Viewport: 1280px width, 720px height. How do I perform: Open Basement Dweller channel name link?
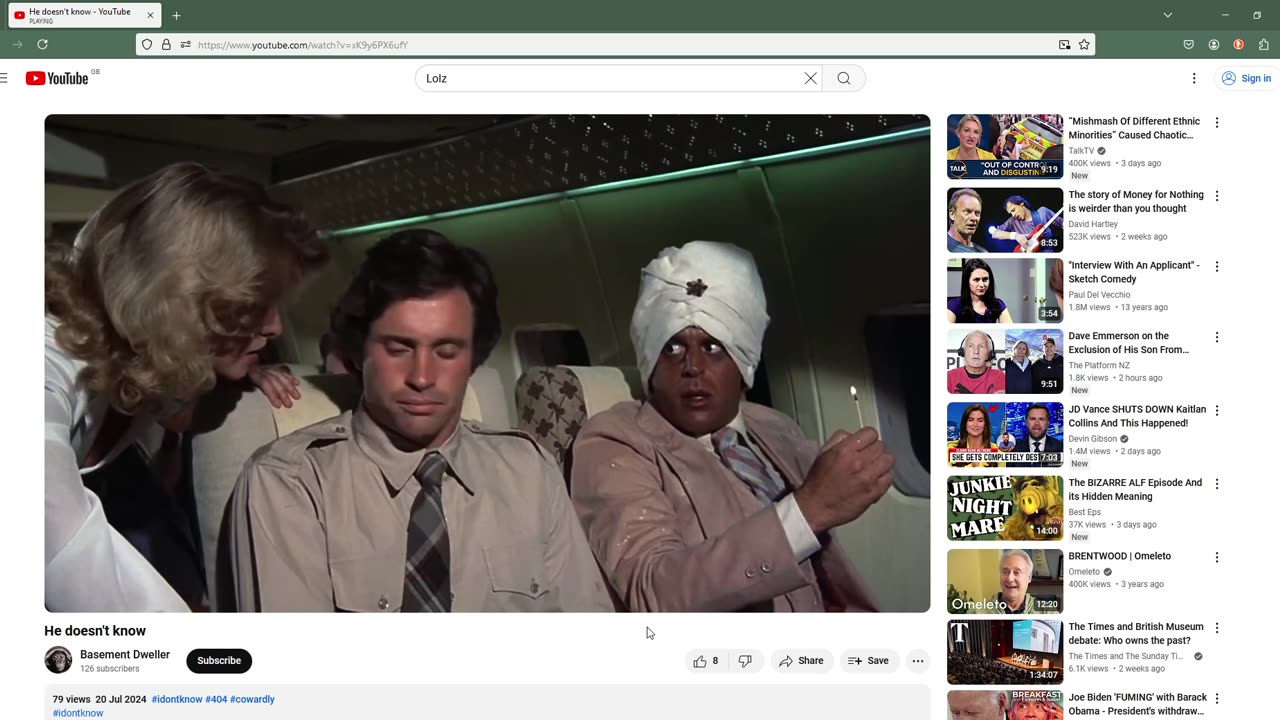click(x=125, y=655)
